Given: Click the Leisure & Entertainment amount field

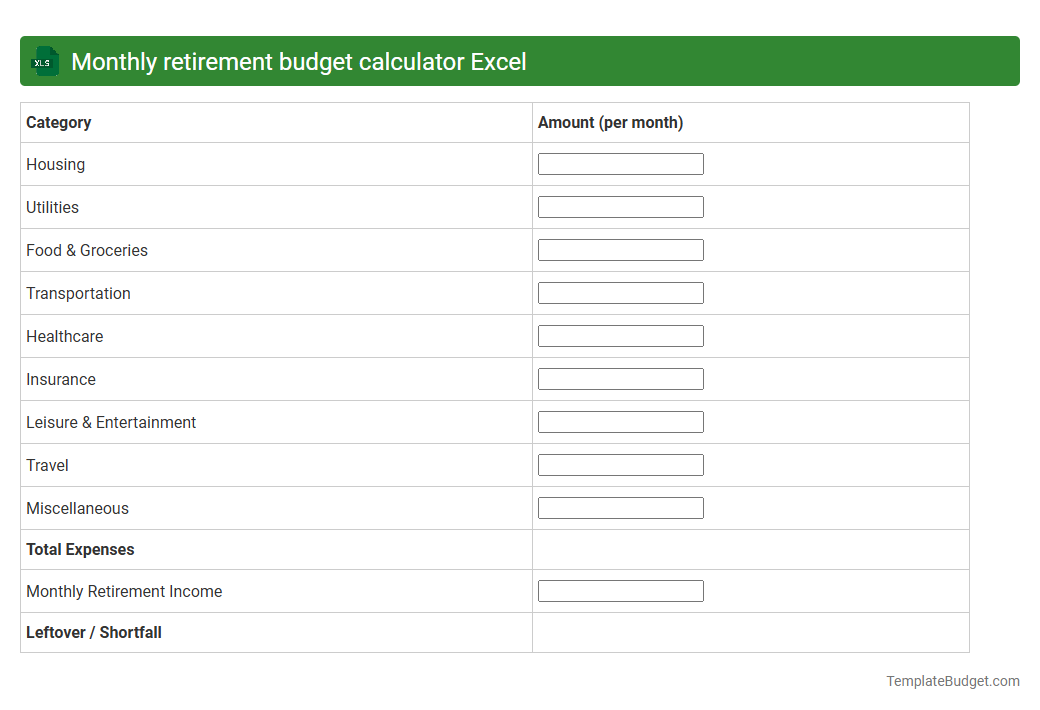Looking at the screenshot, I should pos(620,421).
